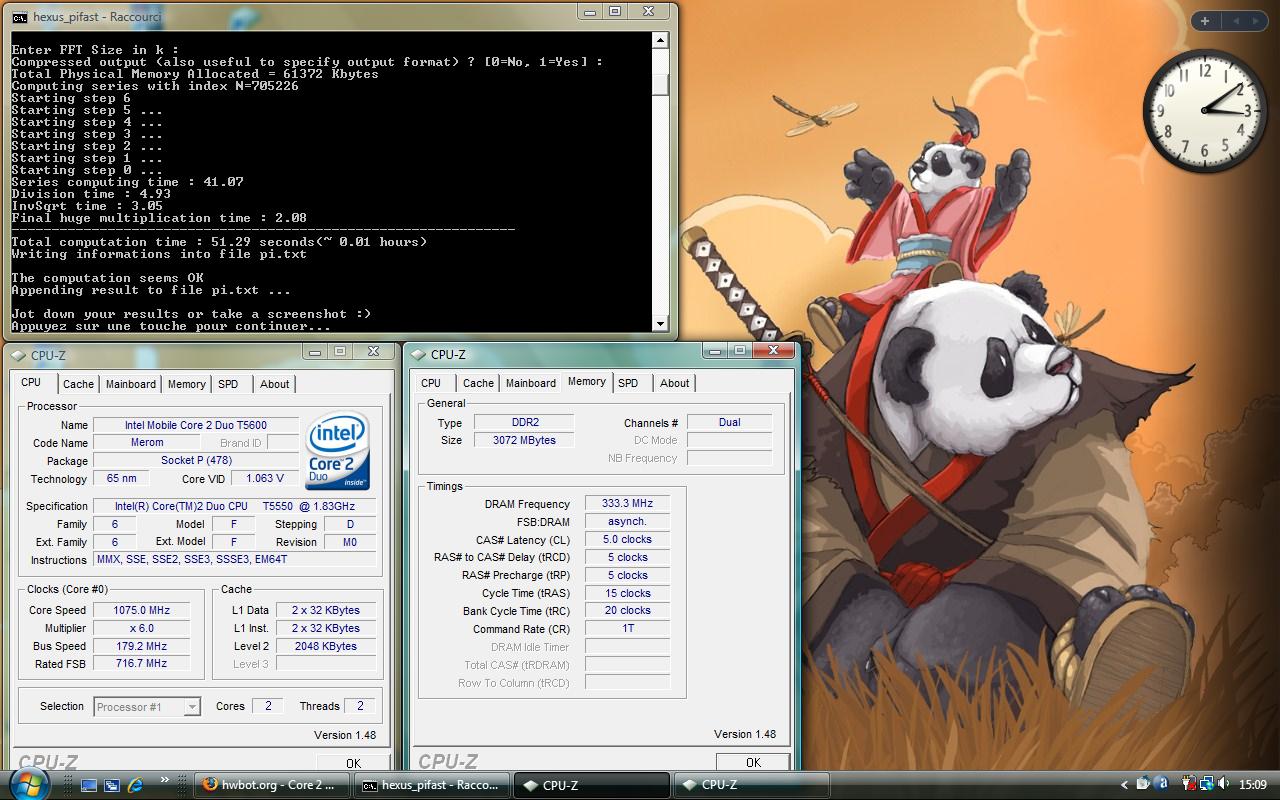This screenshot has height=800, width=1280.
Task: Click the Instructions field MMX, SSE list
Action: coord(235,559)
